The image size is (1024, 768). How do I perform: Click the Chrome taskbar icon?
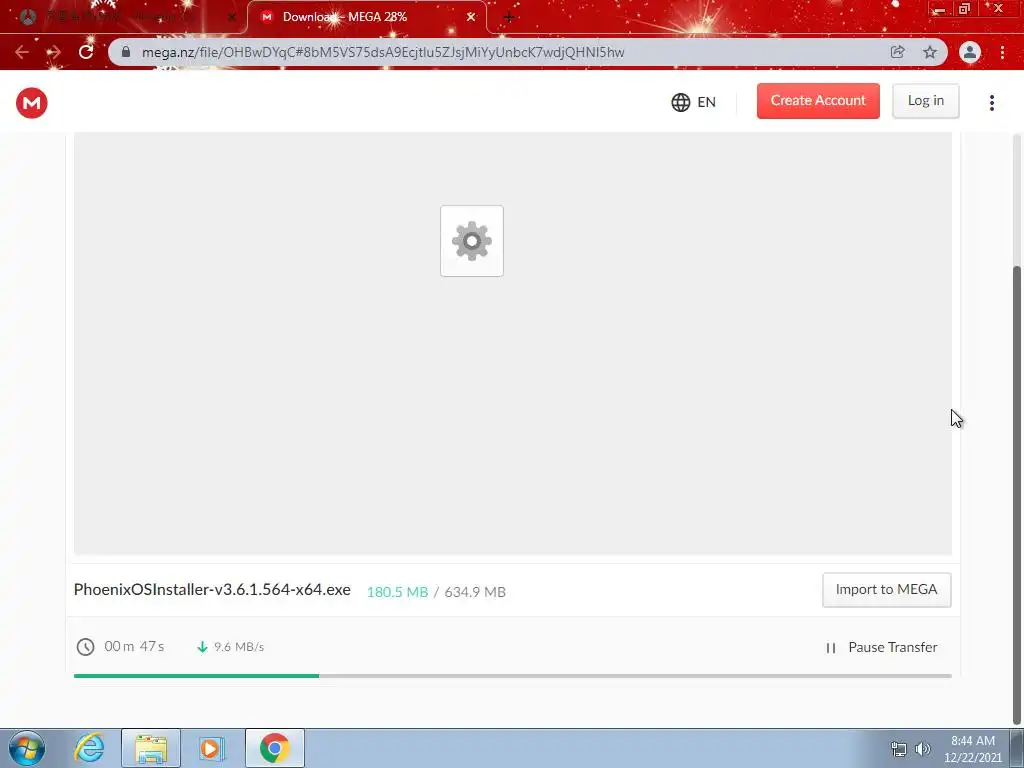(x=274, y=748)
